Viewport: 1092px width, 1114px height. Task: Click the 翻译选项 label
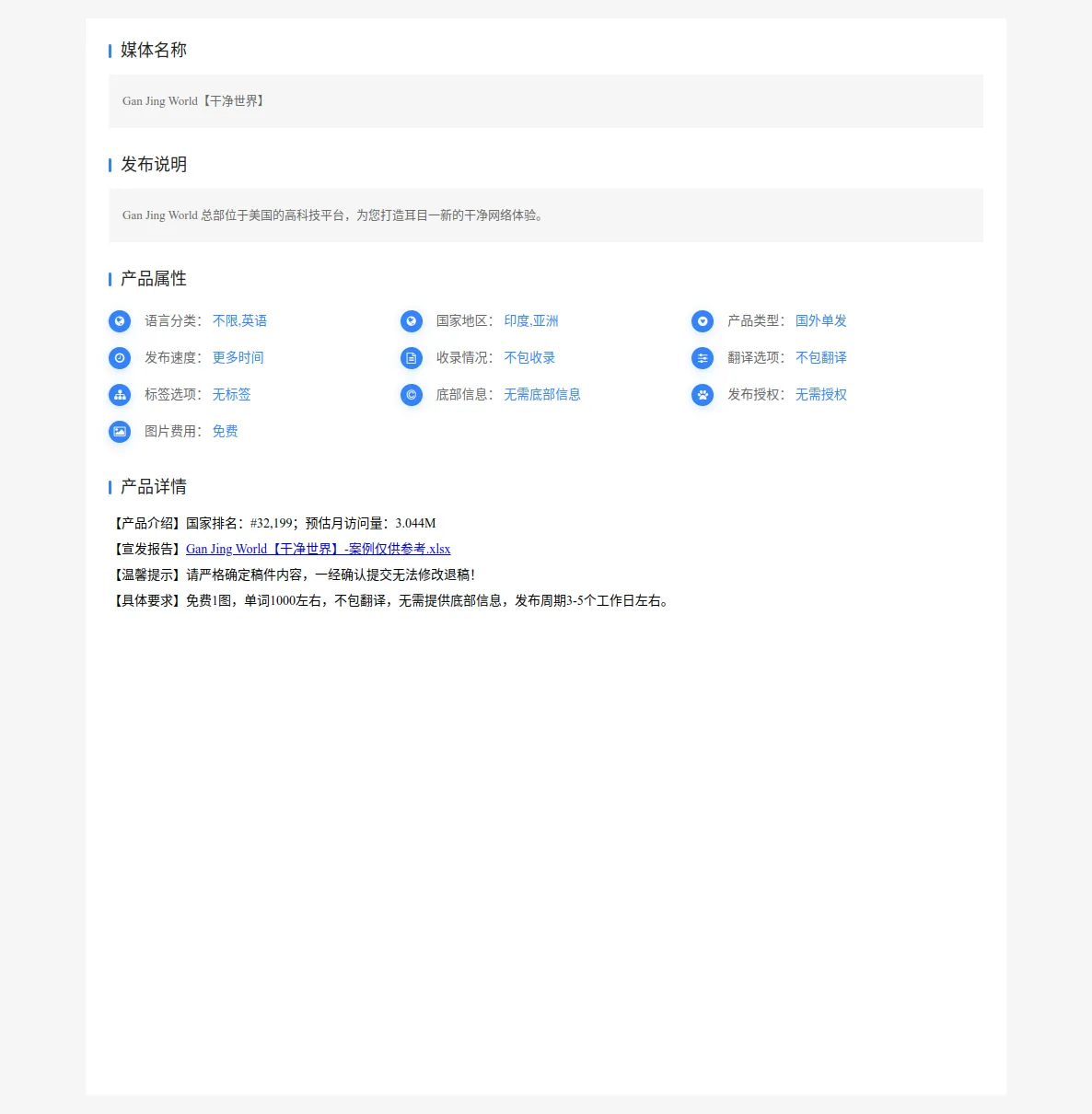coord(756,358)
